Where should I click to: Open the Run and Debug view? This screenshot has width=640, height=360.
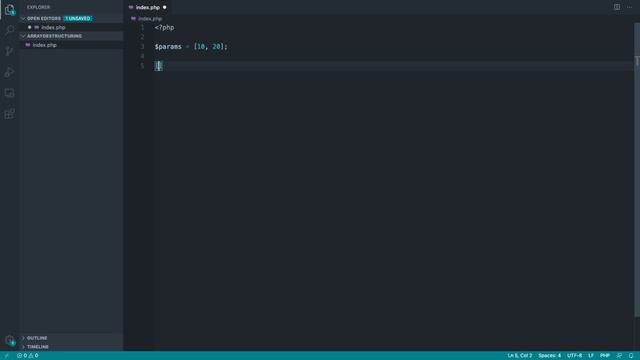(9, 72)
